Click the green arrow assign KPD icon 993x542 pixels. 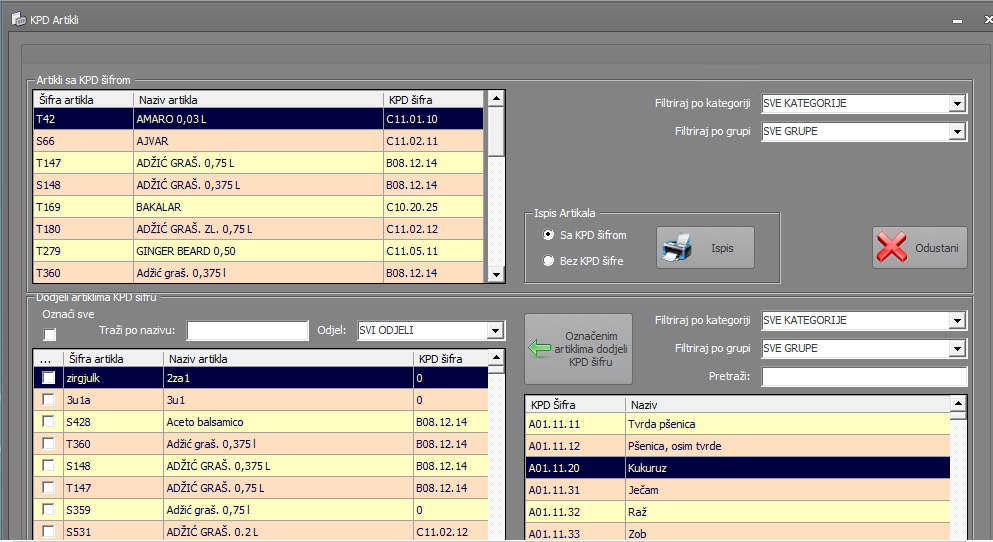click(x=542, y=348)
